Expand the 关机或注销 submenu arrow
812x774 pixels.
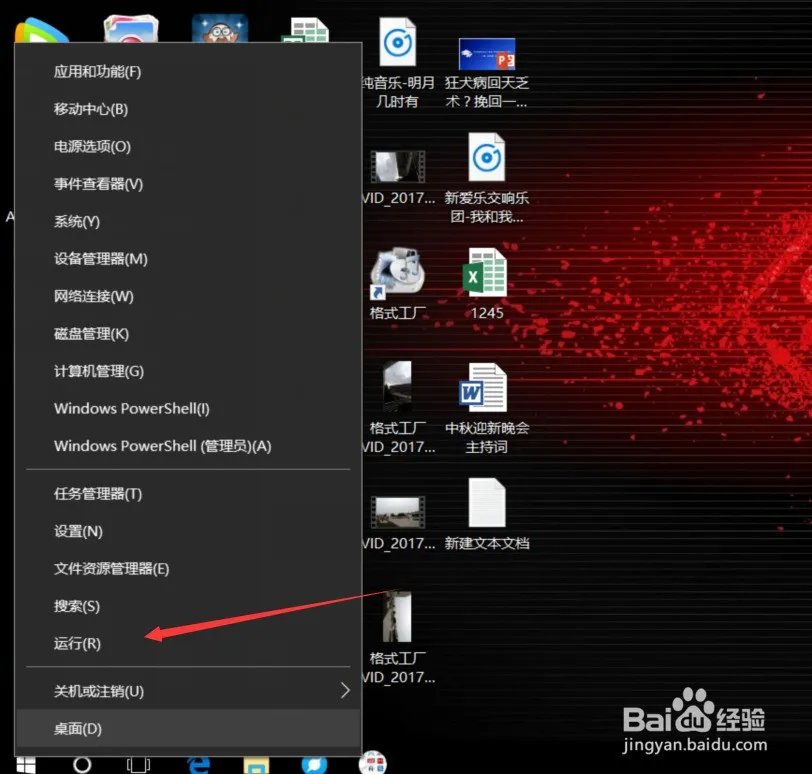[x=345, y=689]
